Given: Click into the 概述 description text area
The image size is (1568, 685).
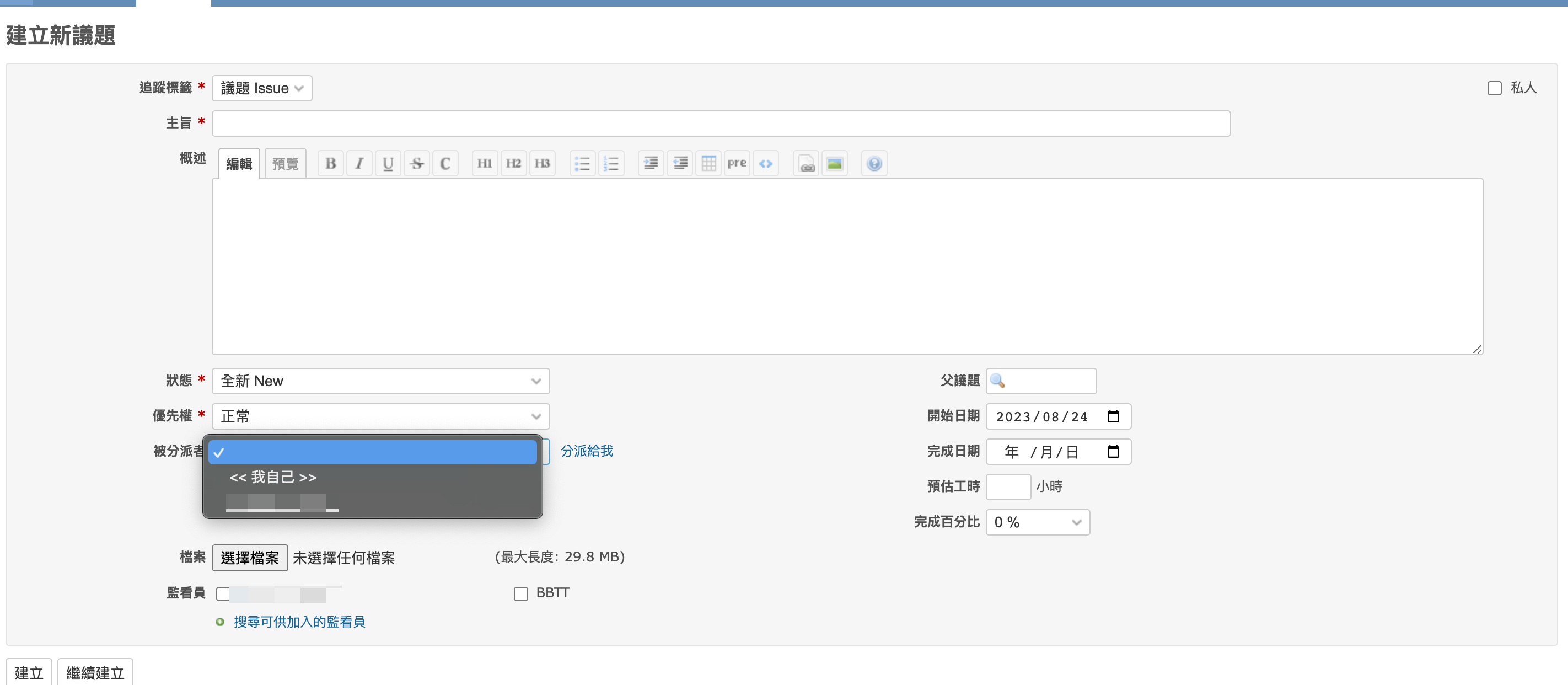Looking at the screenshot, I should [x=847, y=267].
